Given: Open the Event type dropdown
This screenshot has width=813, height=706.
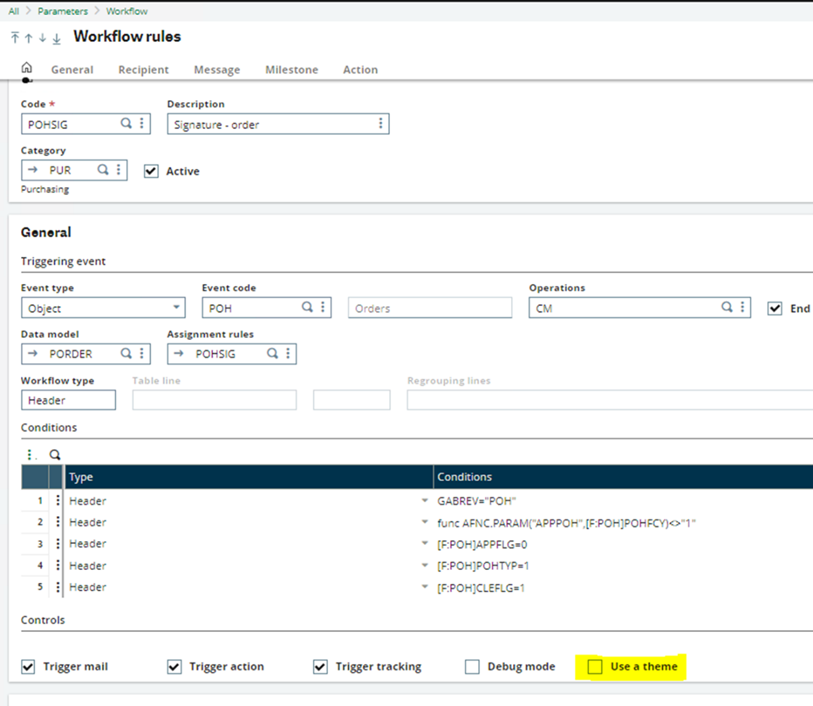Looking at the screenshot, I should (177, 309).
